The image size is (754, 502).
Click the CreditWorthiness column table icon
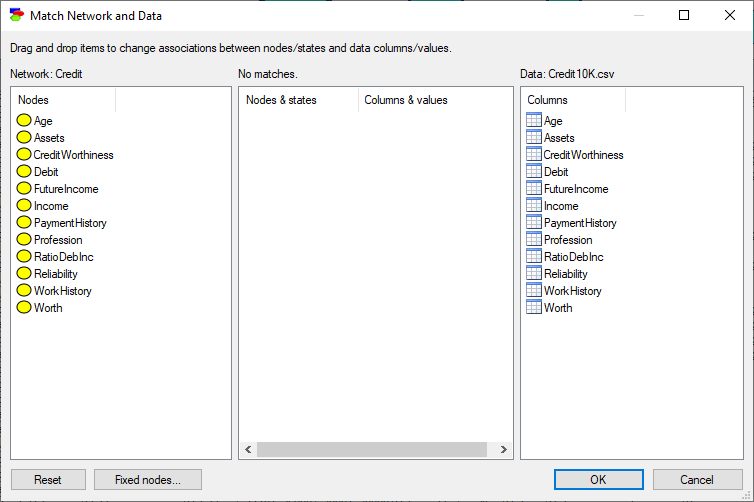coord(534,154)
